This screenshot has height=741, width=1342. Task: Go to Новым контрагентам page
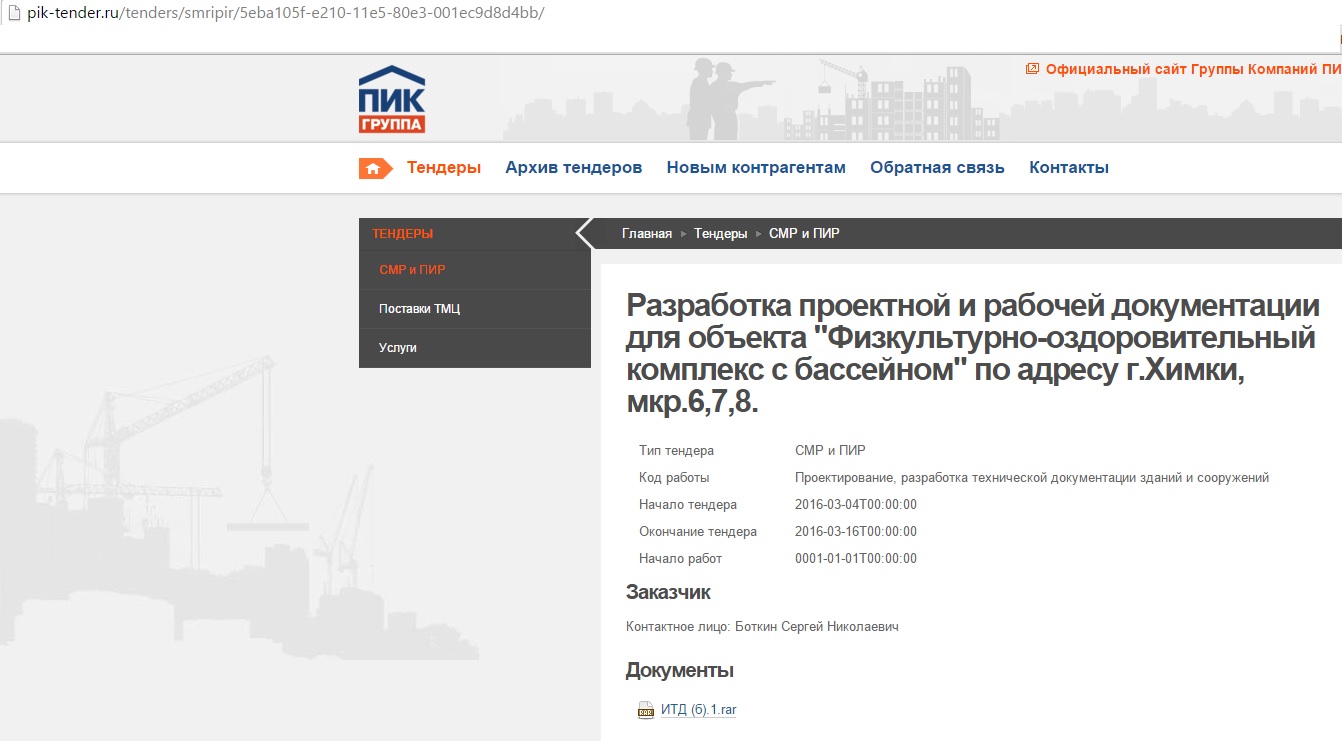(756, 168)
